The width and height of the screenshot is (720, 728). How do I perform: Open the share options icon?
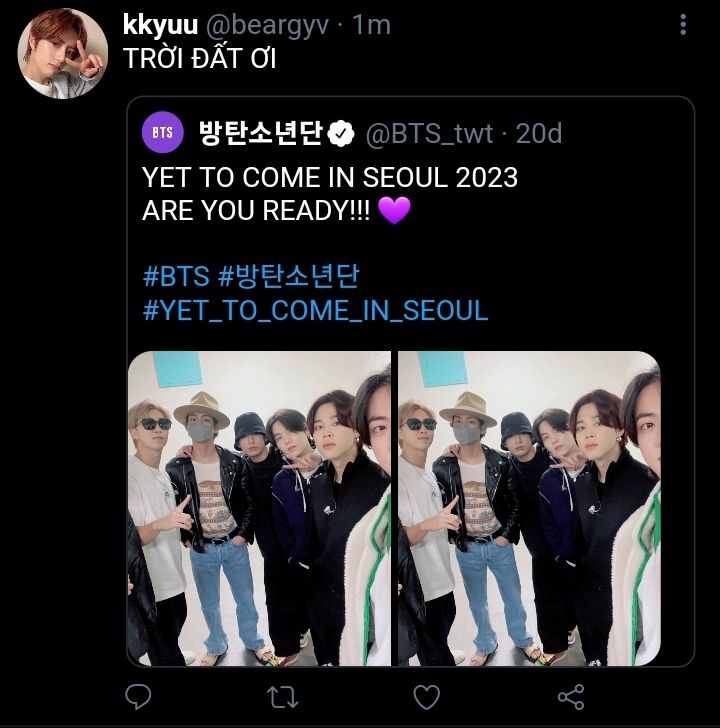pyautogui.click(x=570, y=695)
